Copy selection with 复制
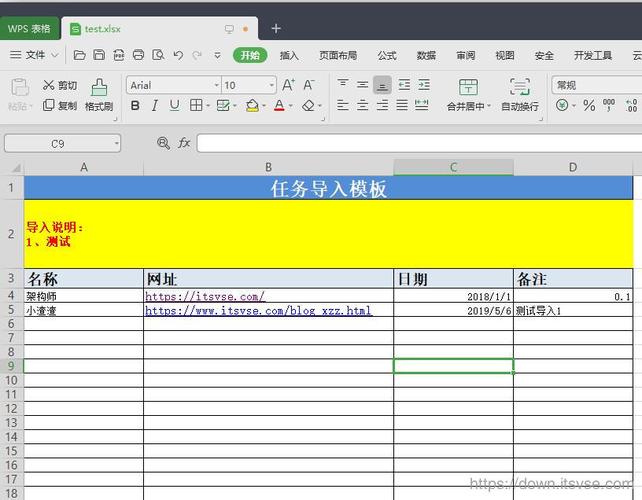This screenshot has height=500, width=642. pyautogui.click(x=60, y=106)
